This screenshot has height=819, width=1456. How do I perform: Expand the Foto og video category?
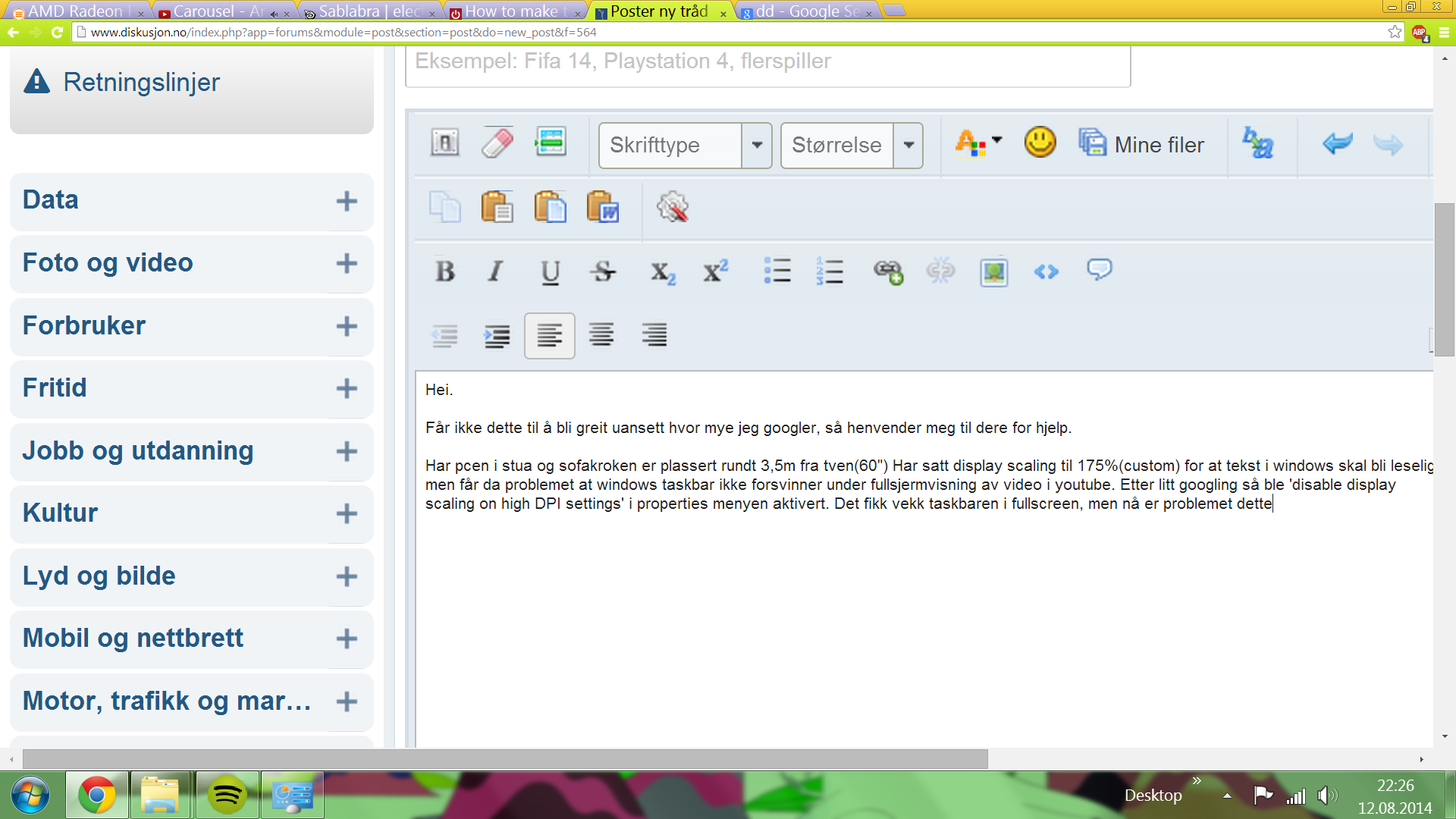347,264
